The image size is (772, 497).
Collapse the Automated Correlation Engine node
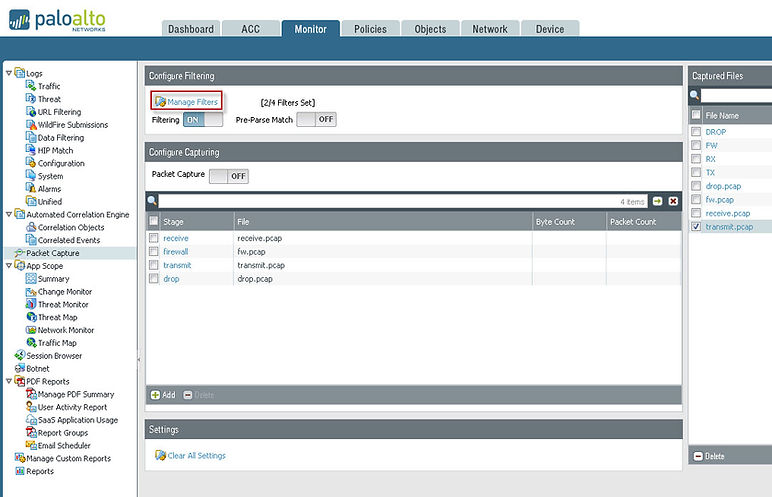coord(9,214)
